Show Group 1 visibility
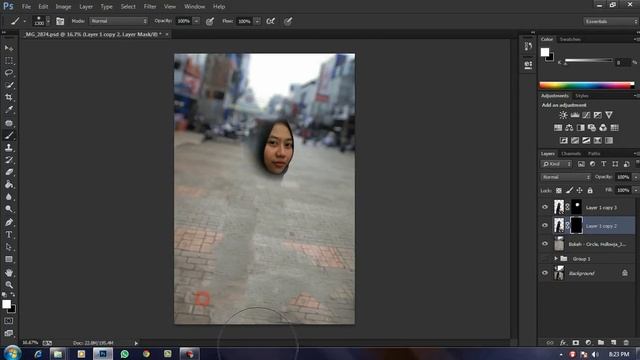The height and width of the screenshot is (360, 640). tap(545, 259)
